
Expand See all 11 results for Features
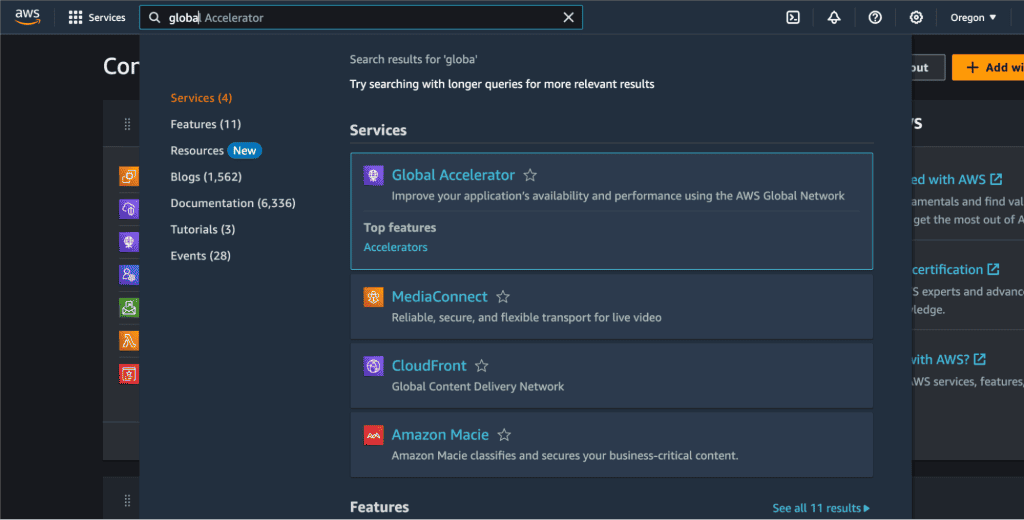tap(821, 508)
